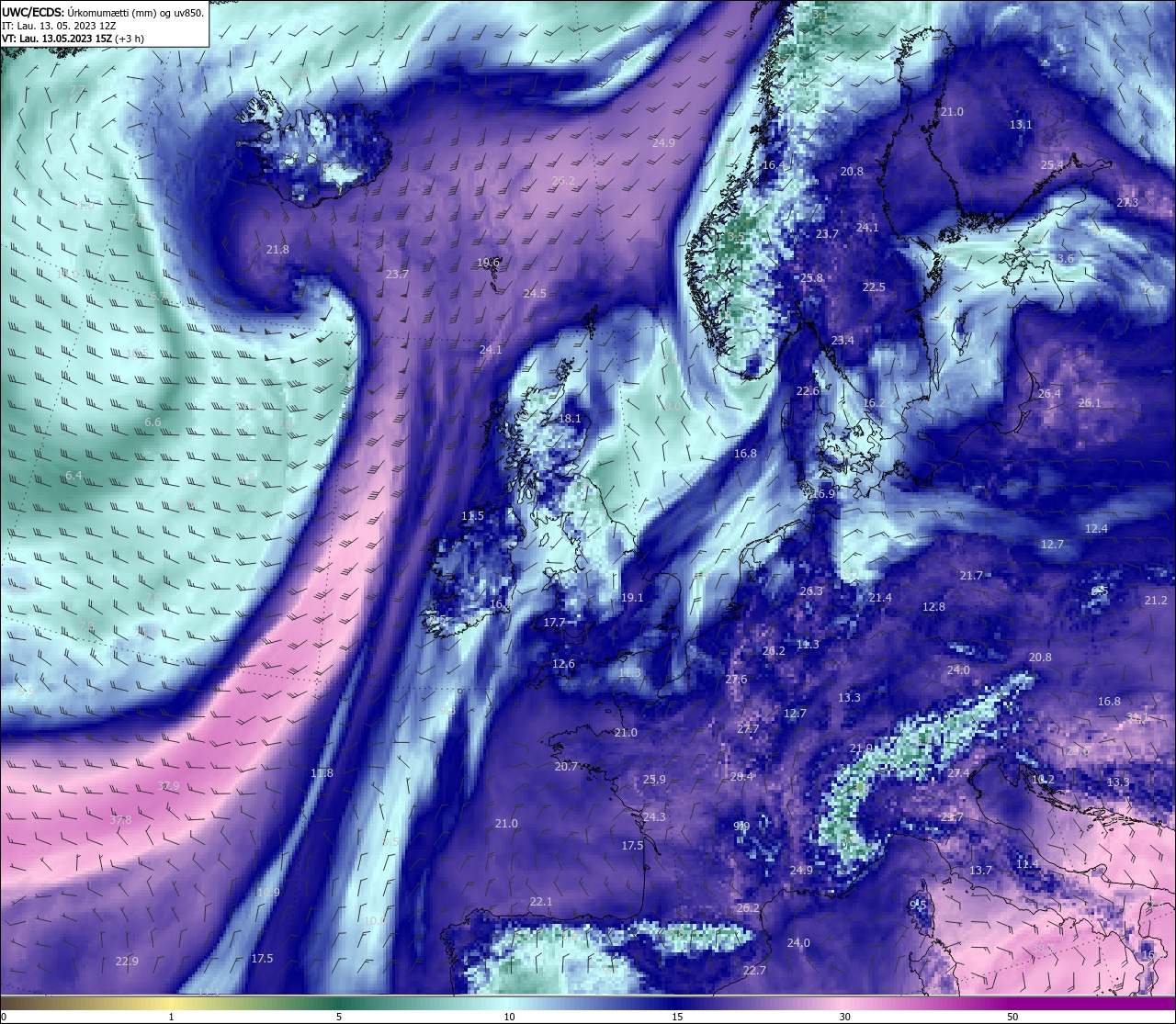Click the 12.8 value label
Viewport: 1176px width, 1024px height.
pos(933,607)
